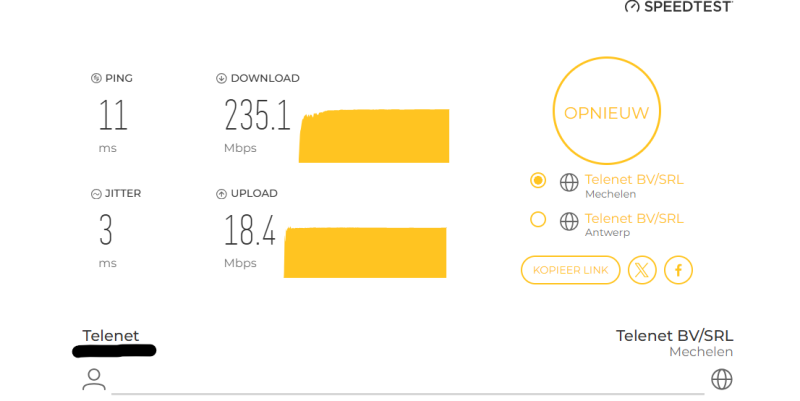The image size is (800, 401).
Task: Start test again with OPNIEUW button
Action: [607, 111]
